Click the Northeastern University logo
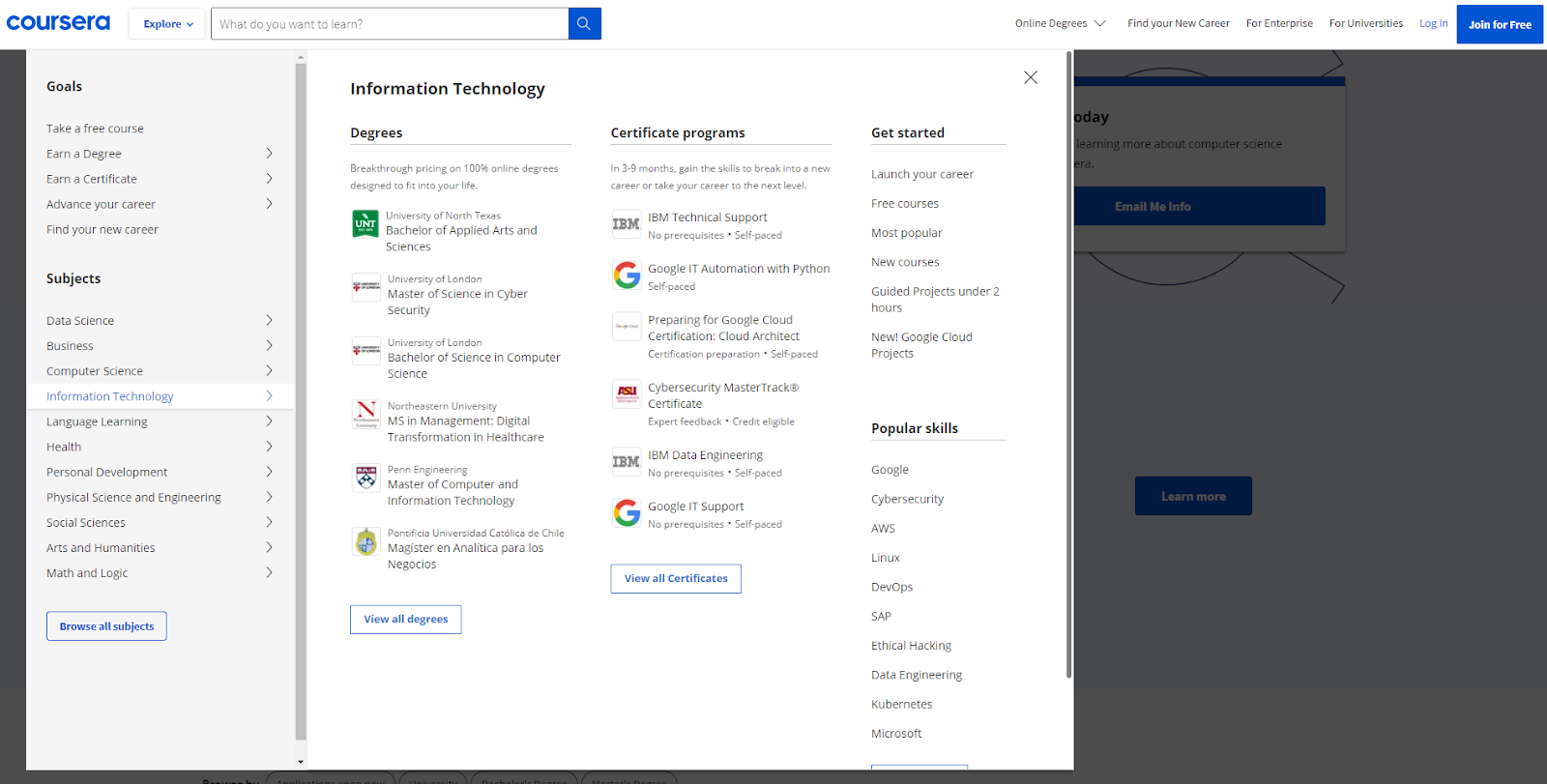 coord(365,415)
